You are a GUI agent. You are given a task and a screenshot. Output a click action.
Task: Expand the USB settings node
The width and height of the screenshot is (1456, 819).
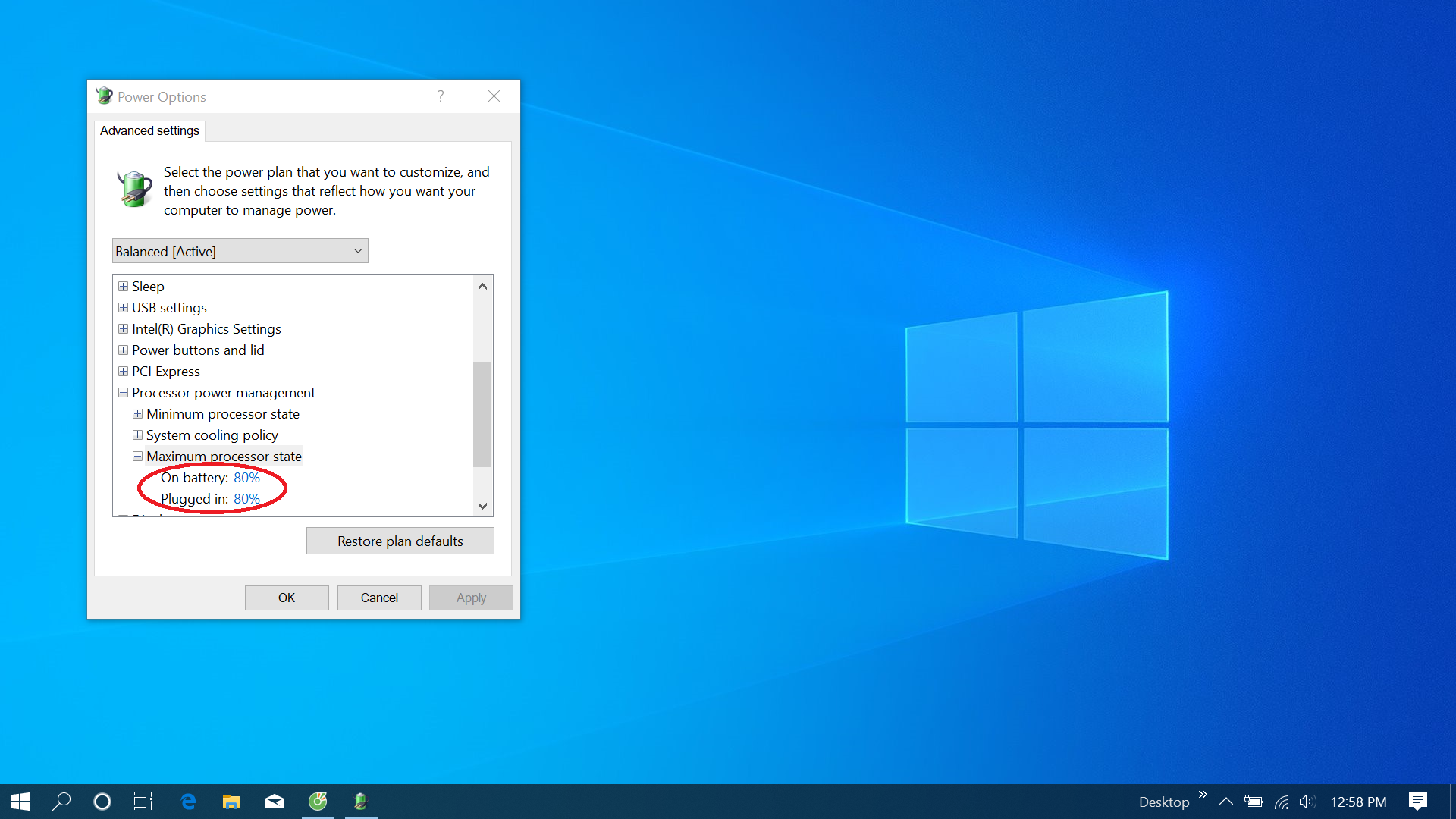click(x=123, y=308)
